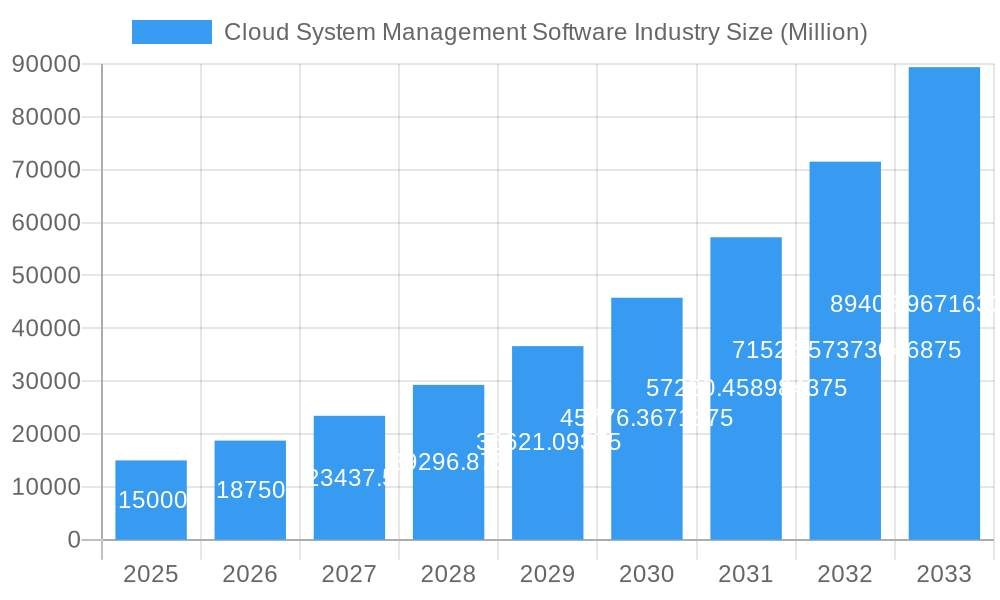Select the 2025 bar

(x=150, y=500)
